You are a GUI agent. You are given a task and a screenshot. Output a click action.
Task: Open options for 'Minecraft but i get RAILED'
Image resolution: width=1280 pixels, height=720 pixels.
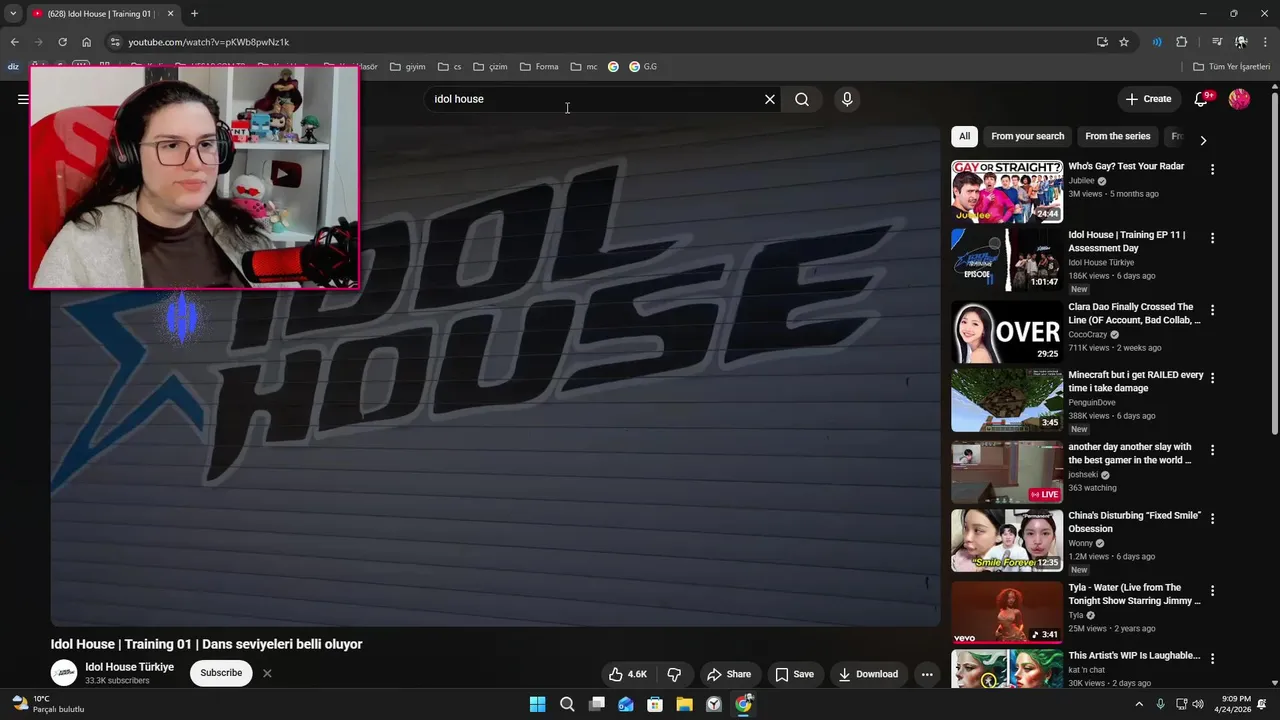click(1212, 378)
